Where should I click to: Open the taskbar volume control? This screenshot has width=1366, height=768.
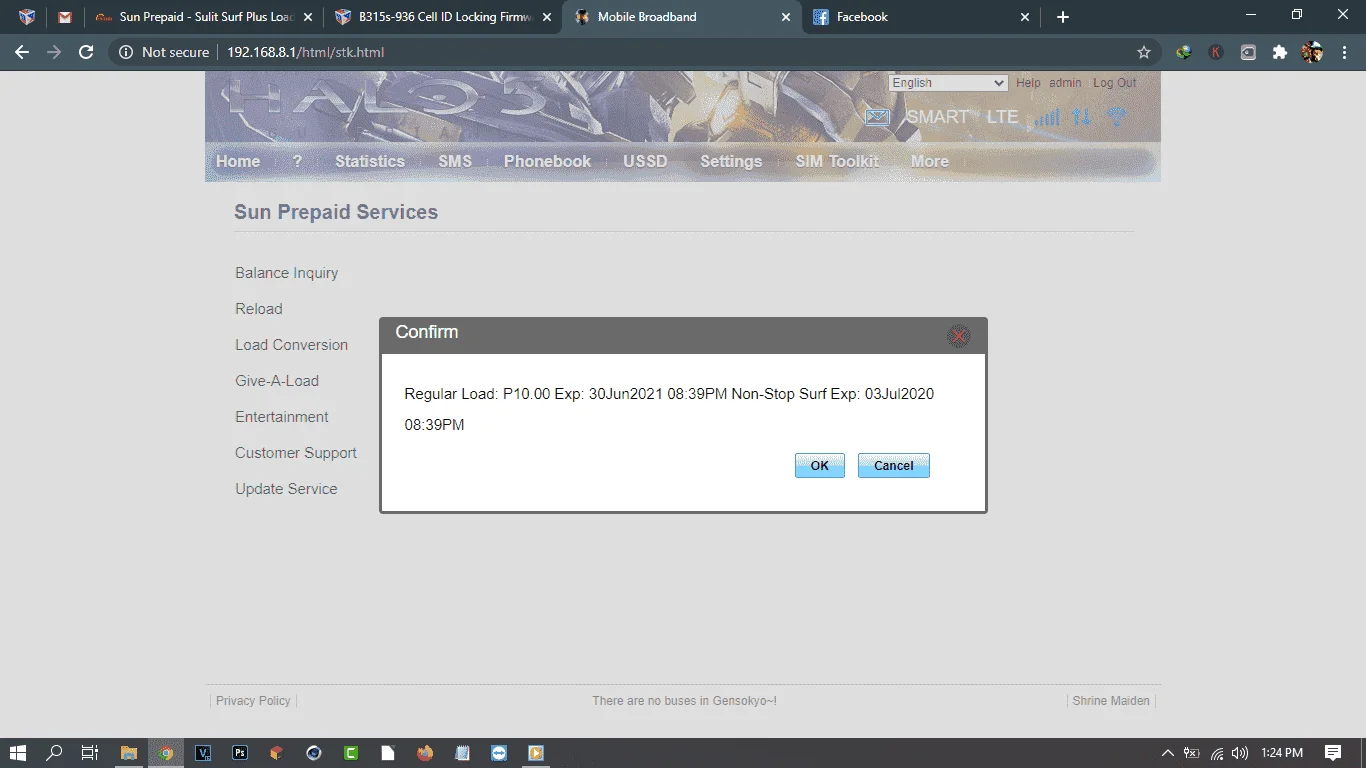tap(1241, 753)
